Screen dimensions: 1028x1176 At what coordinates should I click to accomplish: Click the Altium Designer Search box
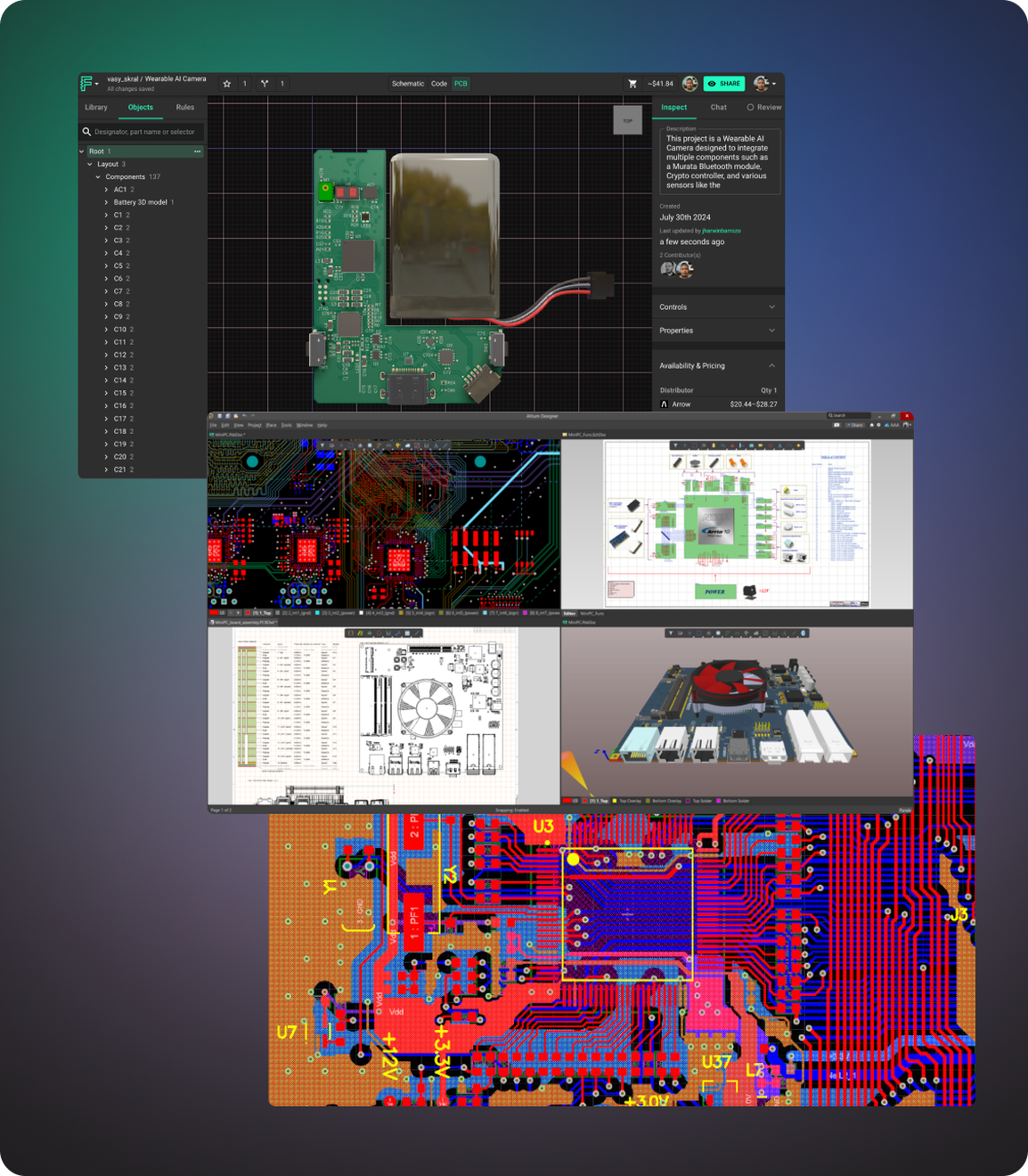pos(849,415)
